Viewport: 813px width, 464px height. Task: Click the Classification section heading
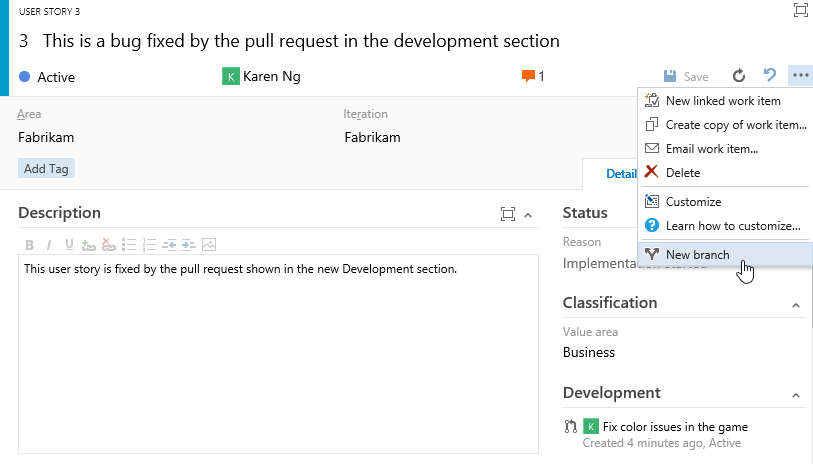[610, 303]
